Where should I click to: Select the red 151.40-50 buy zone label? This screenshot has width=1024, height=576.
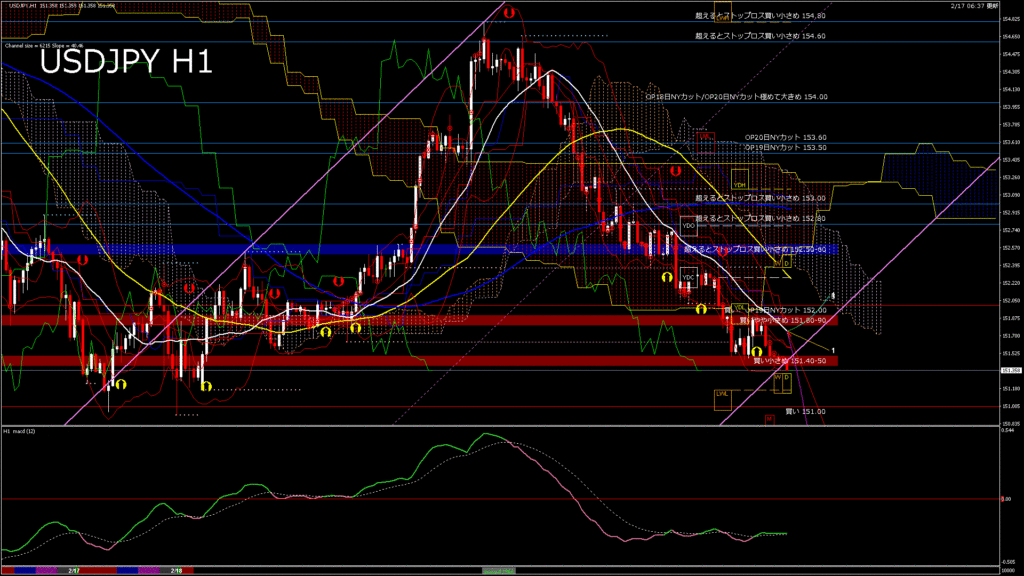pyautogui.click(x=789, y=360)
